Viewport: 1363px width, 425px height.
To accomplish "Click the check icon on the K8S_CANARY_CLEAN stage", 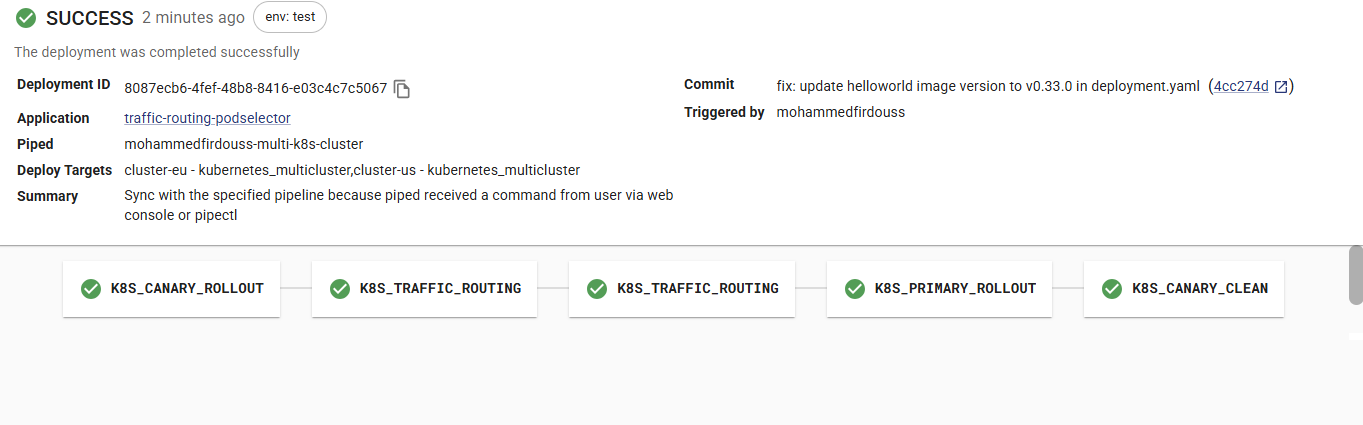I will click(x=1112, y=289).
